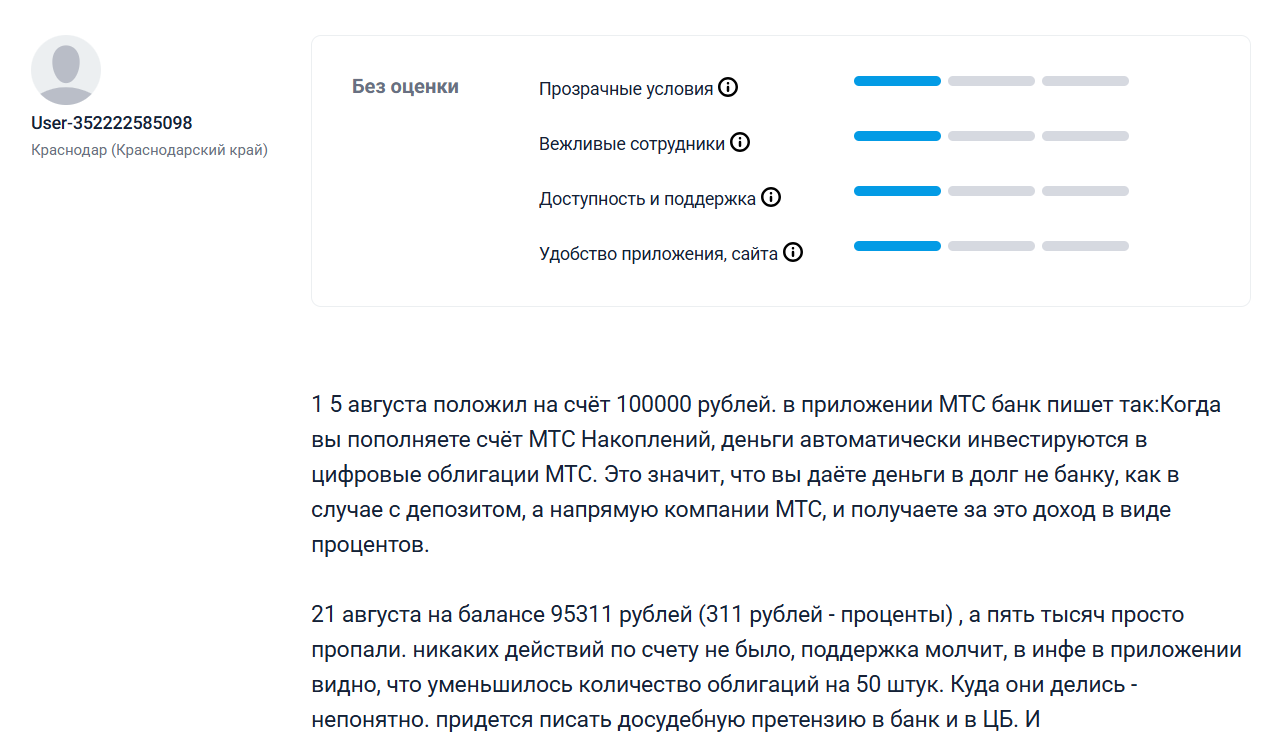Viewport: 1267px width, 743px height.
Task: Click the user avatar picture
Action: pos(66,70)
